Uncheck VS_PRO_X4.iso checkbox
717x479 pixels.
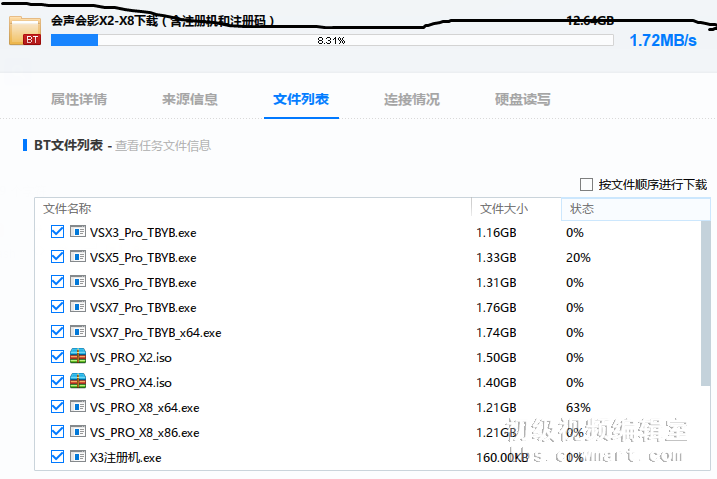pos(57,381)
